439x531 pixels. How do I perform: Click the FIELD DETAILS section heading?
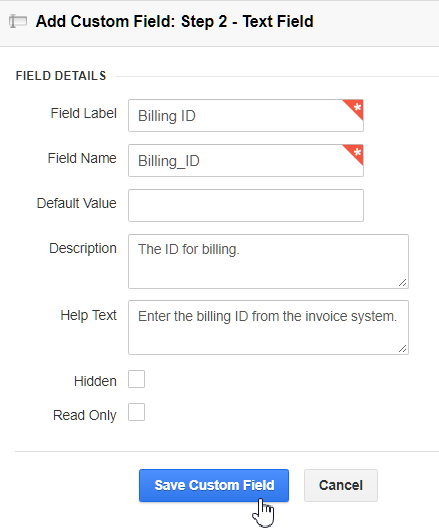[61, 76]
